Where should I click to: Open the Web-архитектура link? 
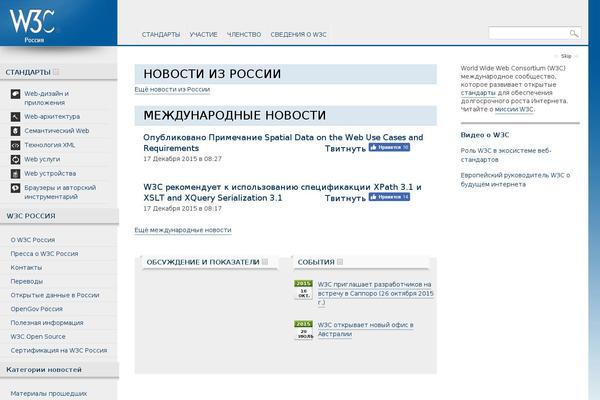pos(52,117)
